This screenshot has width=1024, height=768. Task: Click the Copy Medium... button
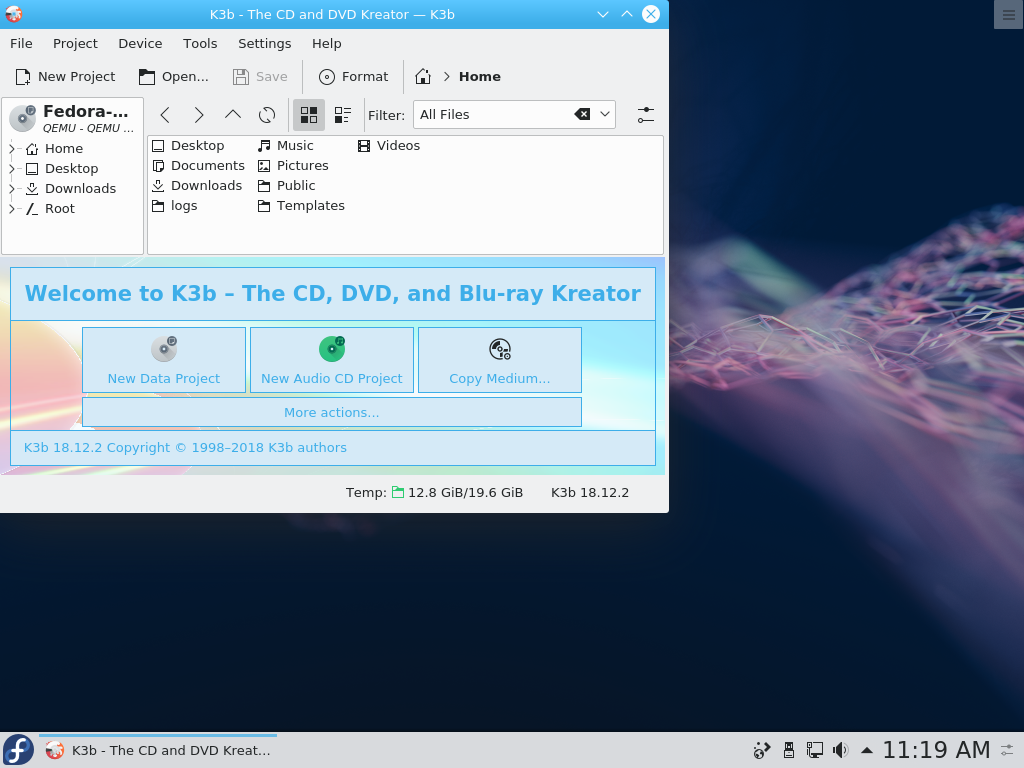click(500, 360)
